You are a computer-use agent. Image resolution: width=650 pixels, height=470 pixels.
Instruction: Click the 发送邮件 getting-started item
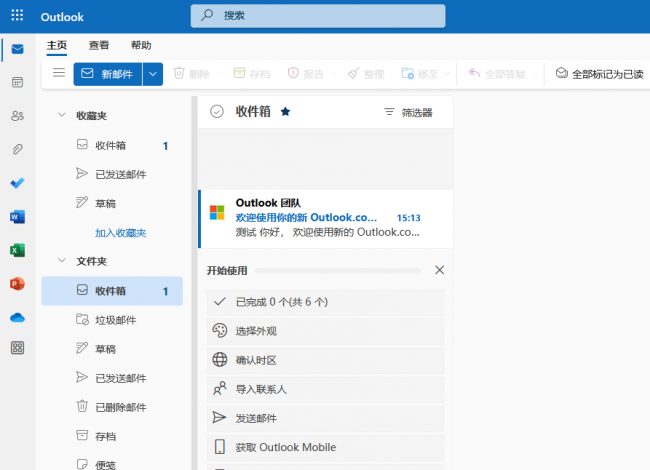[325, 418]
